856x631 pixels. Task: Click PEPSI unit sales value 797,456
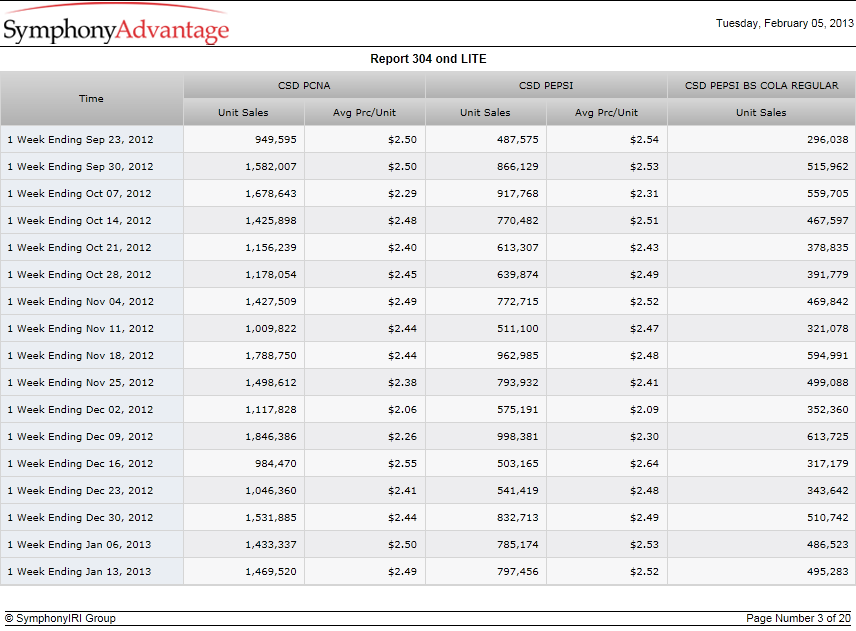[518, 572]
